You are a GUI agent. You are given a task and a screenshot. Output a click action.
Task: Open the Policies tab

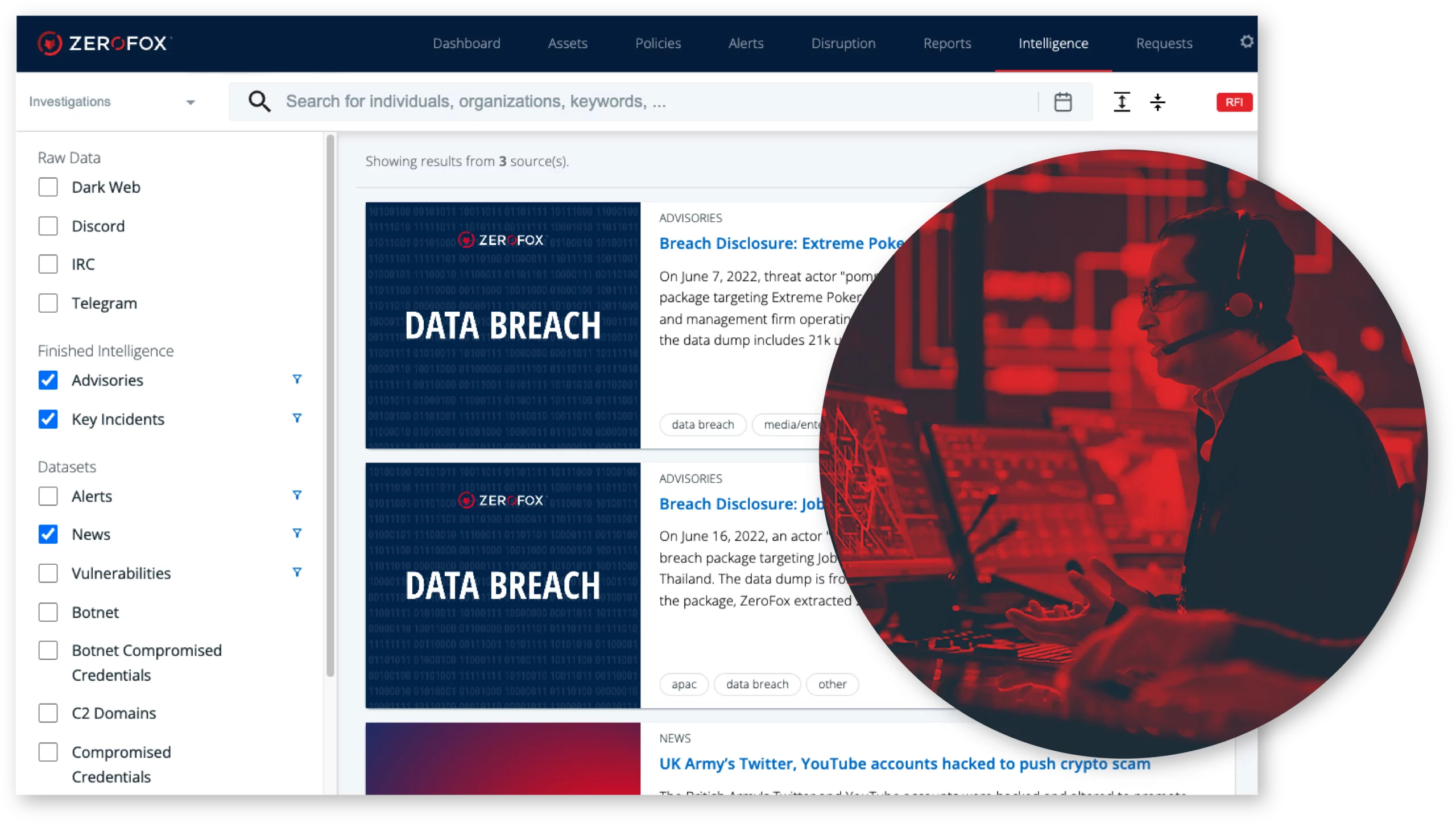tap(658, 43)
